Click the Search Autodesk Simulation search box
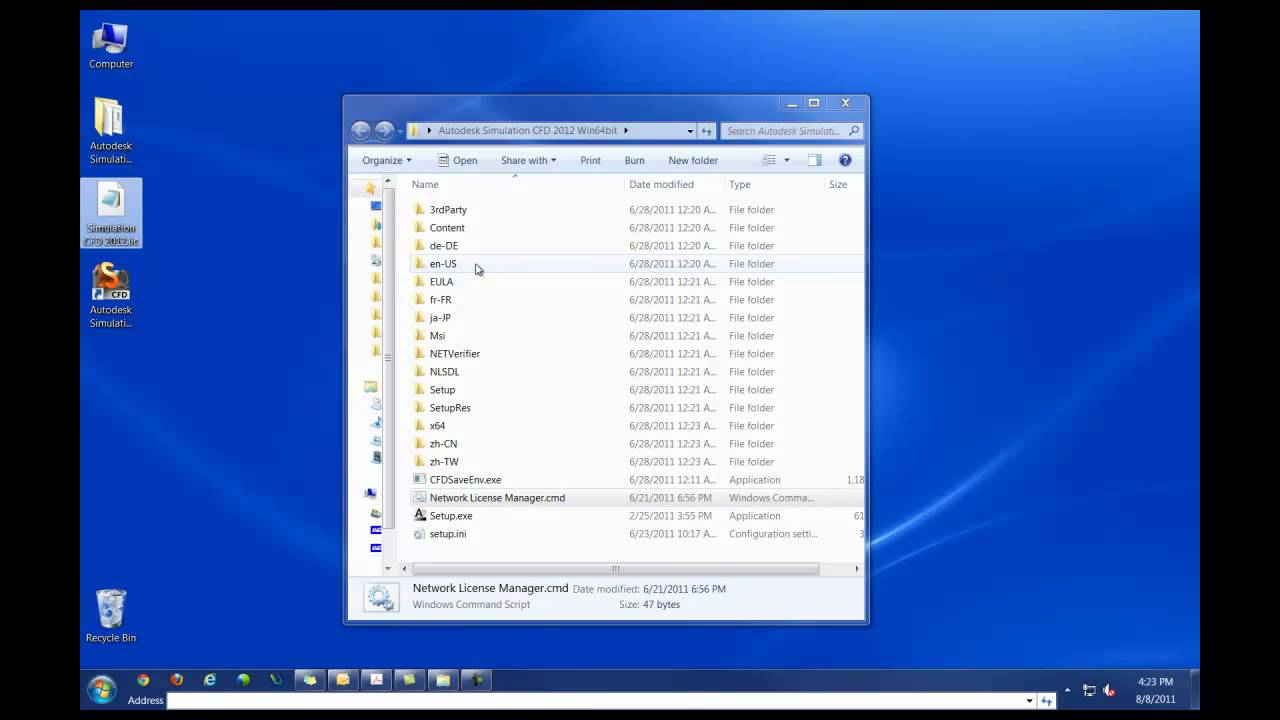Screen dimensions: 1280x720 click(791, 131)
